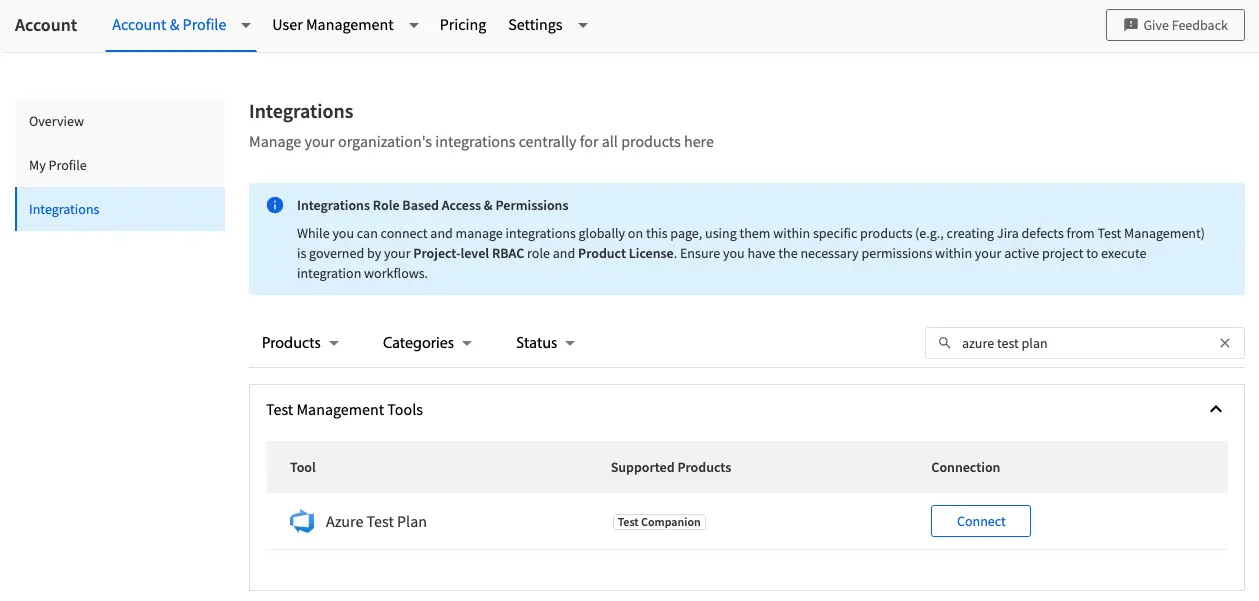Screen dimensions: 1259x601
Task: Clear the search with the X icon
Action: [x=1225, y=343]
